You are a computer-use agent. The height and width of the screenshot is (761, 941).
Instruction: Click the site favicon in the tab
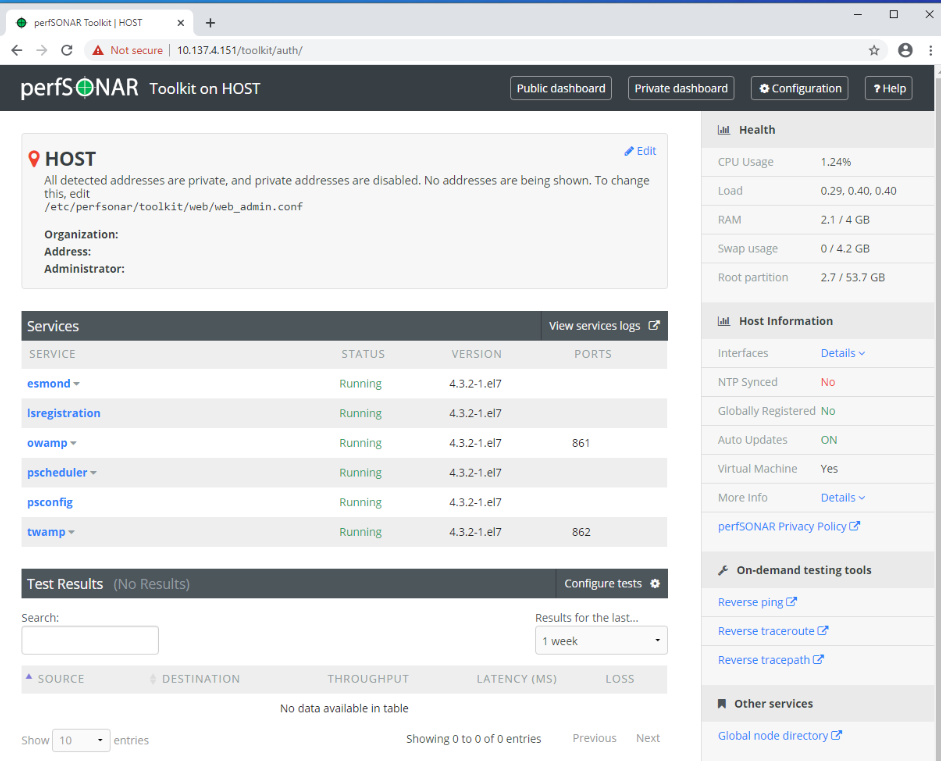pos(22,23)
